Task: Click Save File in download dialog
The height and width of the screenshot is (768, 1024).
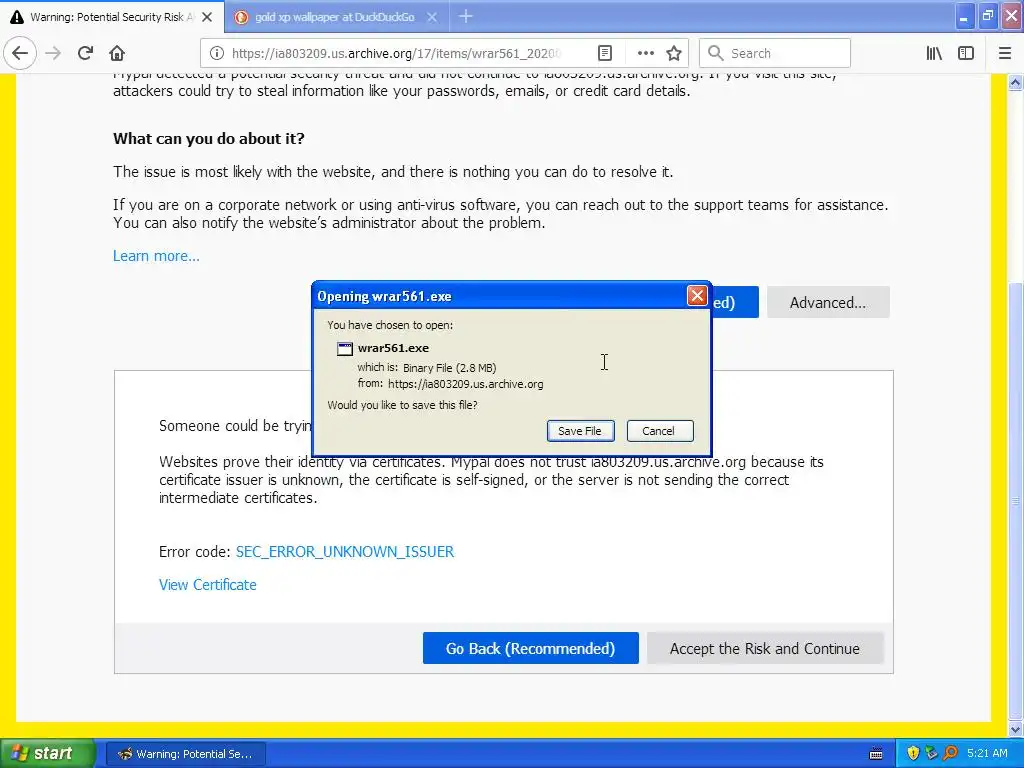Action: pos(580,431)
